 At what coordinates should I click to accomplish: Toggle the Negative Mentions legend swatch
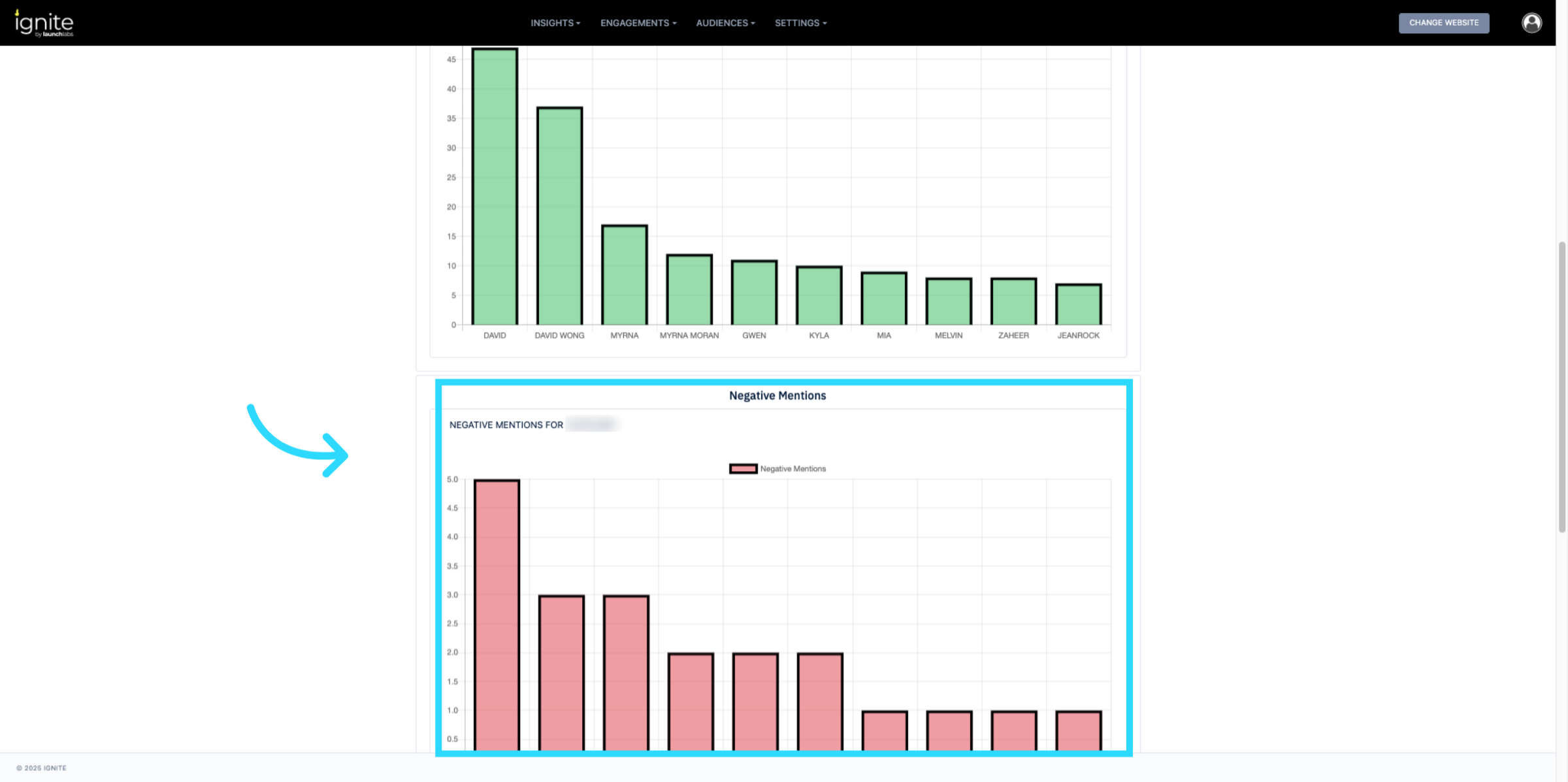coord(743,468)
